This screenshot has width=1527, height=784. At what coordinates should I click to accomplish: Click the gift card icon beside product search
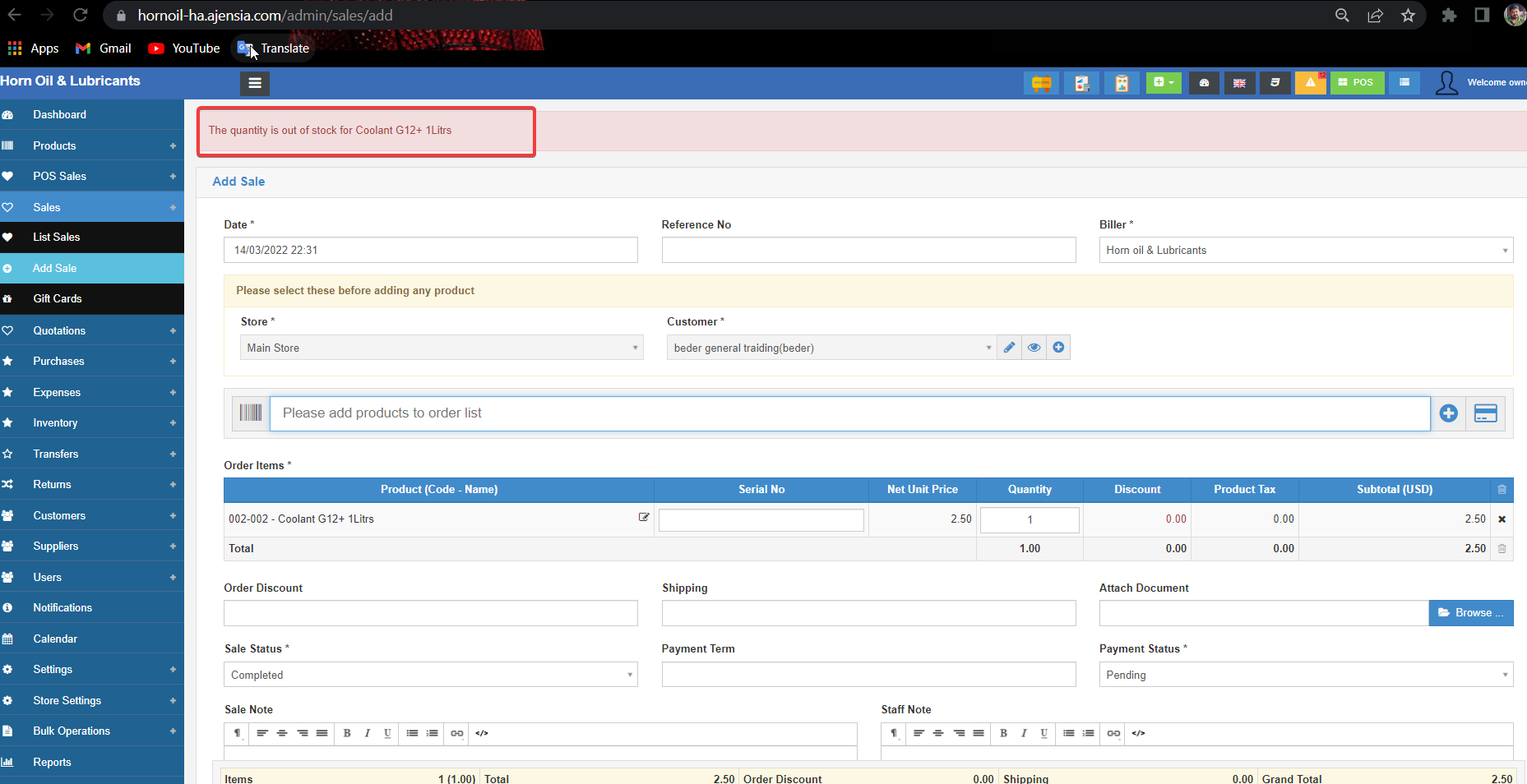tap(1486, 413)
